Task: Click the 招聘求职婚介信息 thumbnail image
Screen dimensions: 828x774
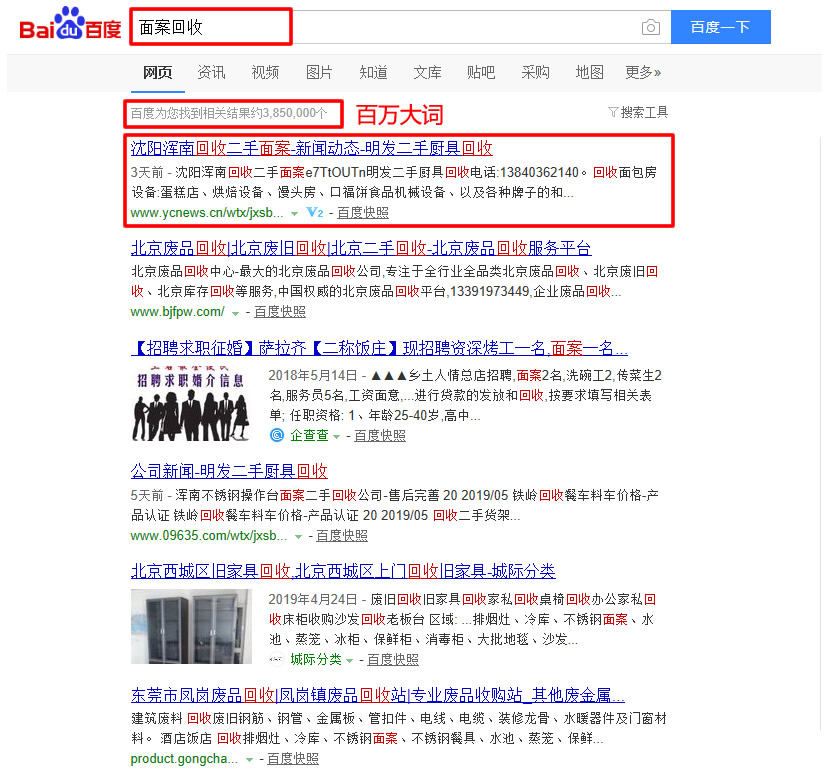Action: 191,404
